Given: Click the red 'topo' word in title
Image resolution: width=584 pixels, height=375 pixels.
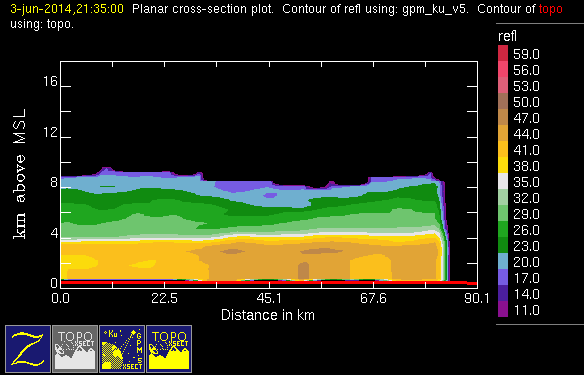Looking at the screenshot, I should [550, 9].
